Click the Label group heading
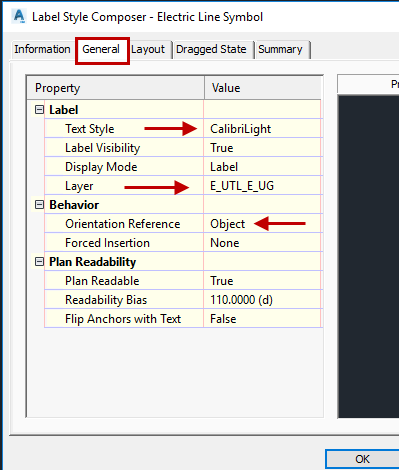Screen dimensions: 399x470 [64, 110]
